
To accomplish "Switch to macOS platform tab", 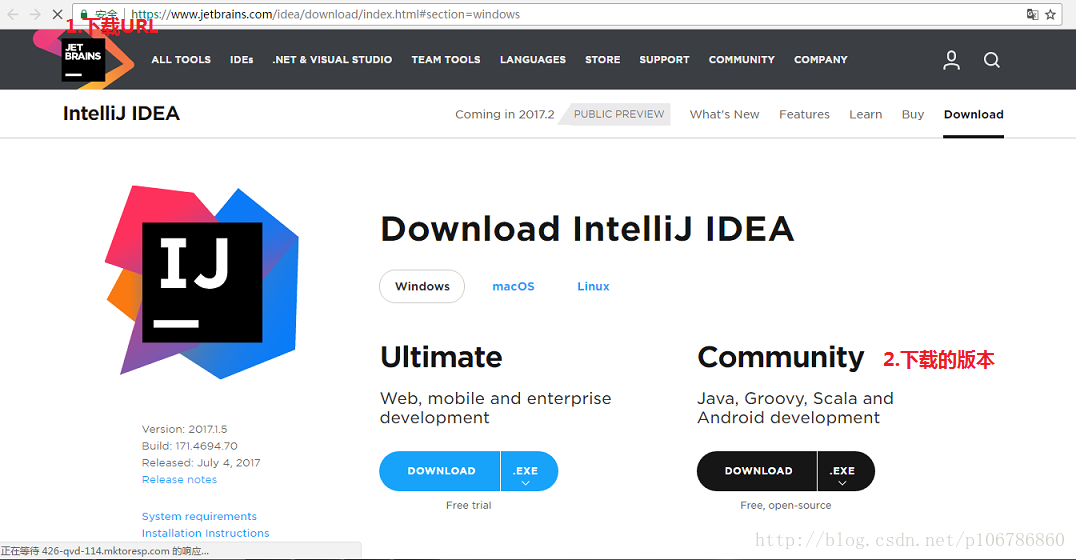I will tap(513, 286).
